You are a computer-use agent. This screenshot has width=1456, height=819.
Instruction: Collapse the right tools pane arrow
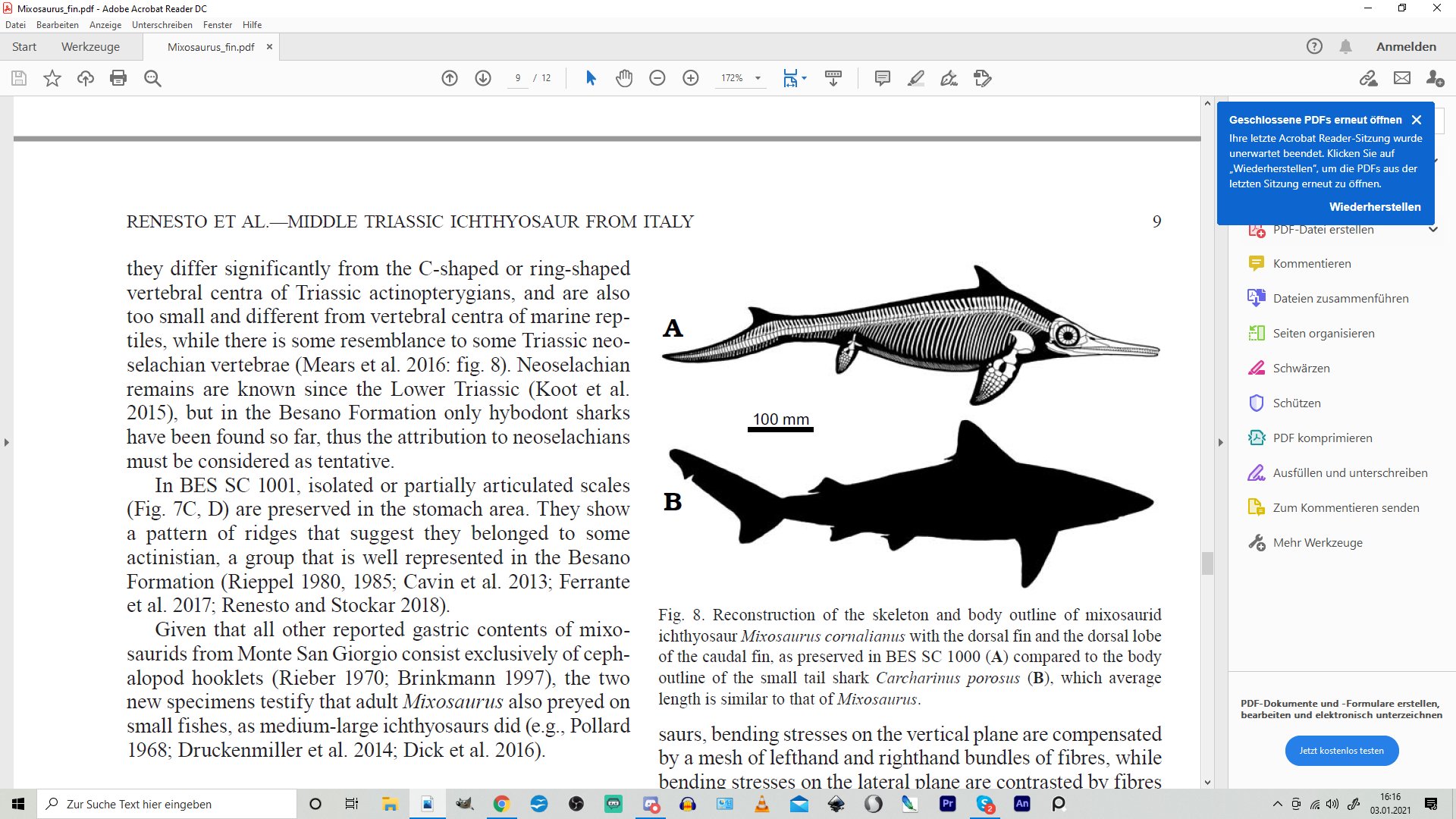point(1221,442)
